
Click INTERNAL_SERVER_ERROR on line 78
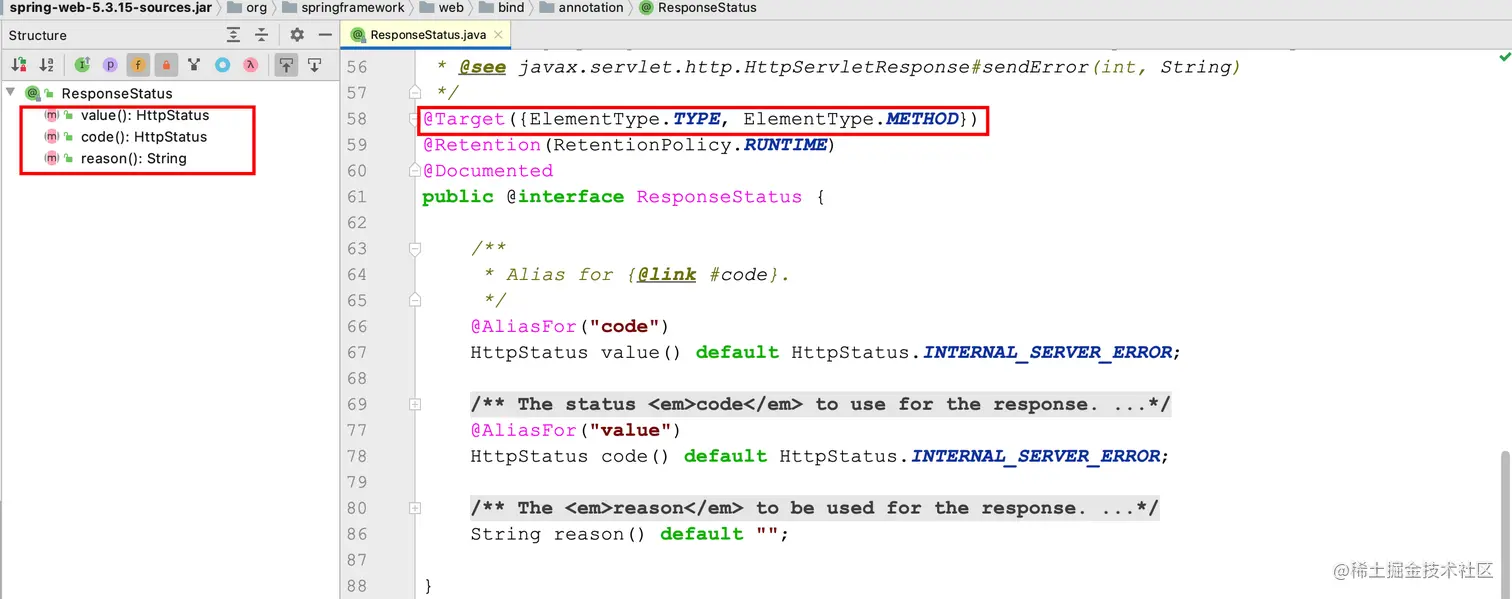[1035, 457]
